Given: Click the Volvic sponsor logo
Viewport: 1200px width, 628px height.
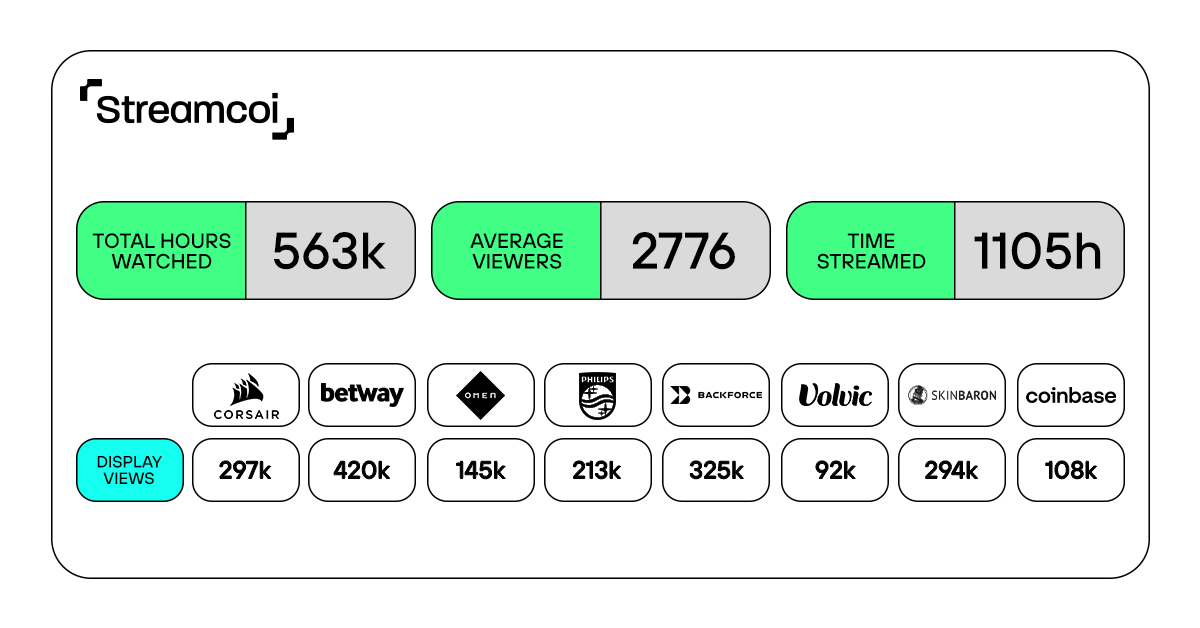Looking at the screenshot, I should pyautogui.click(x=835, y=395).
